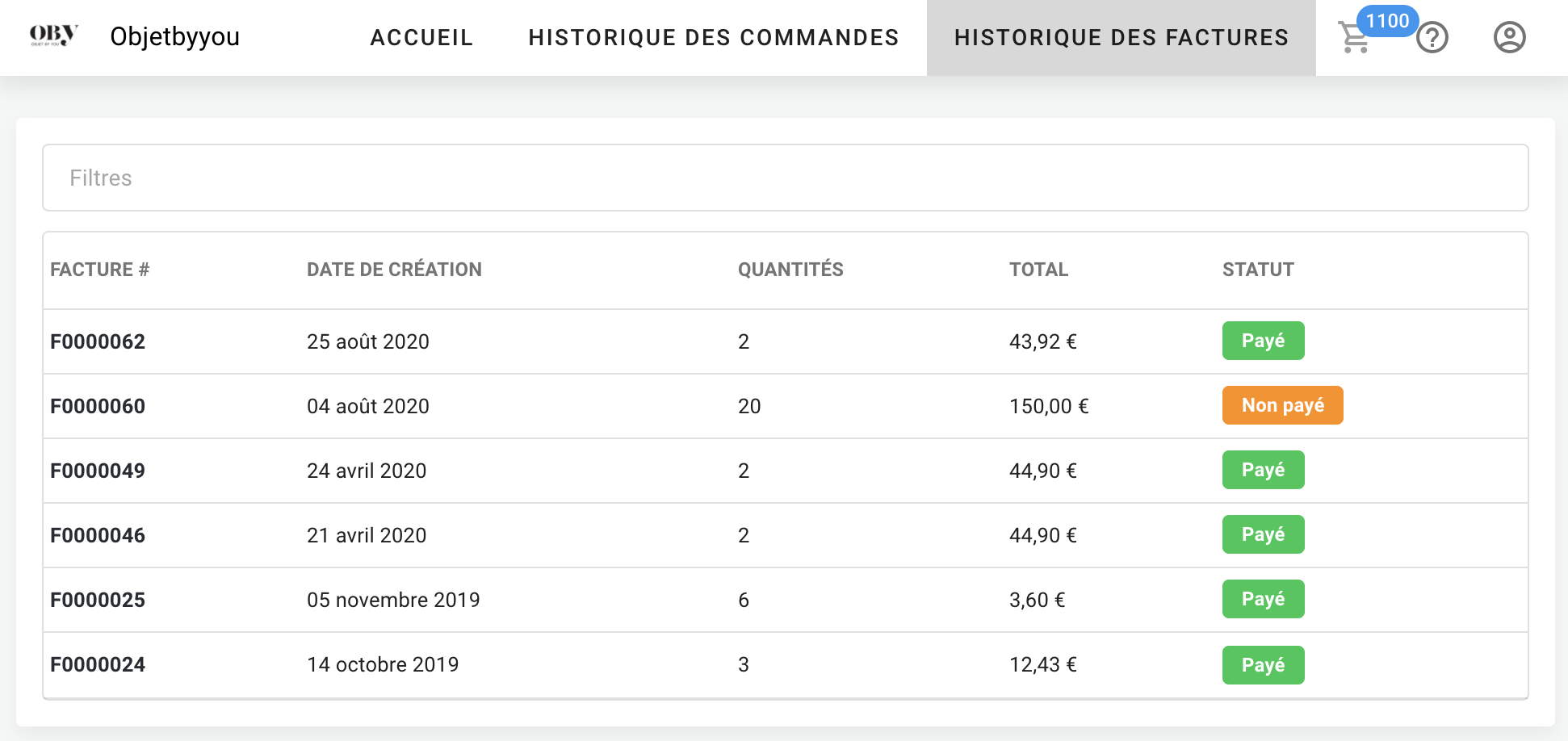Sort by Statut column header
This screenshot has width=1568, height=741.
click(x=1257, y=270)
